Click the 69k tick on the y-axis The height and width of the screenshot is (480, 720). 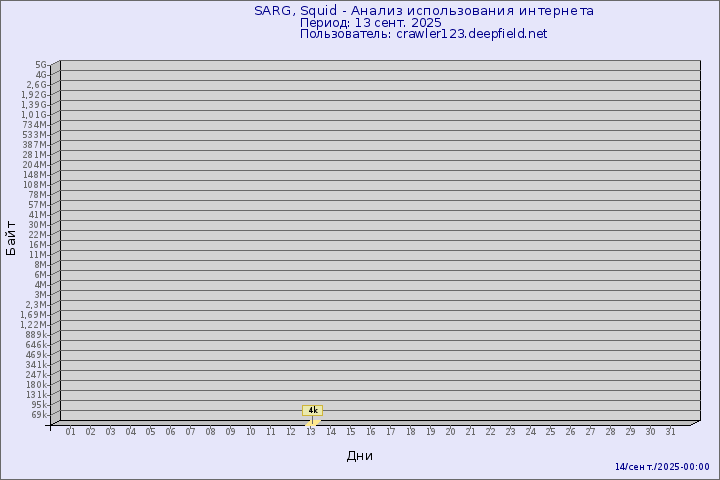[39, 415]
